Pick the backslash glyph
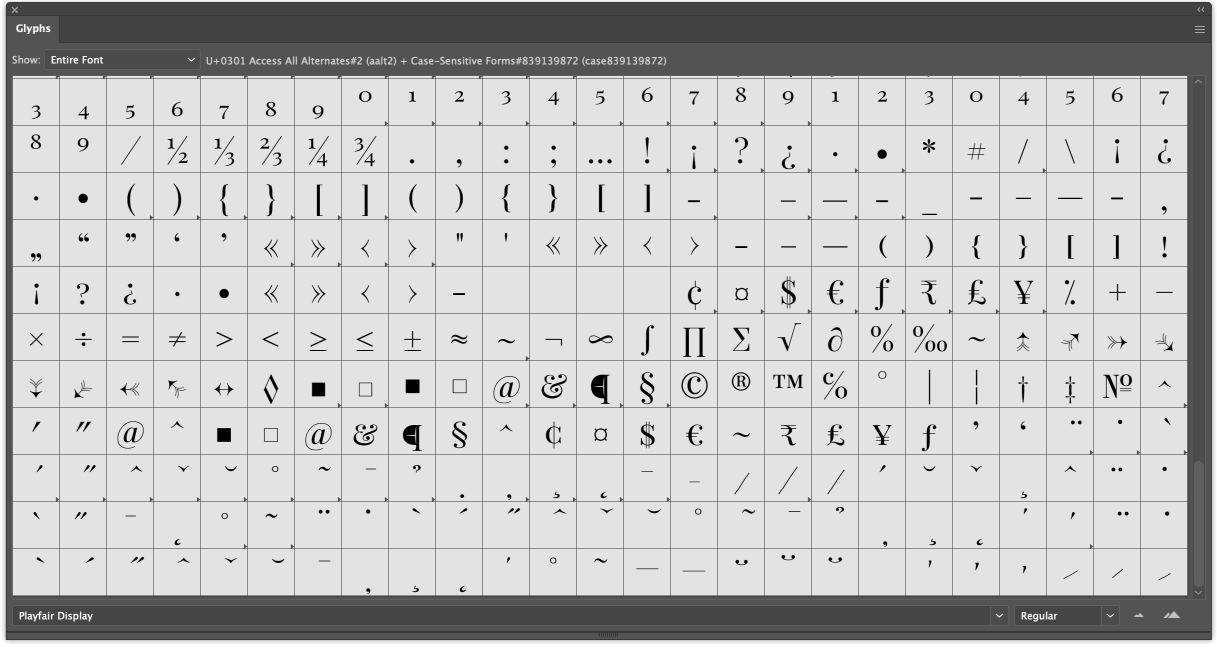This screenshot has width=1217, height=647. coord(1070,150)
